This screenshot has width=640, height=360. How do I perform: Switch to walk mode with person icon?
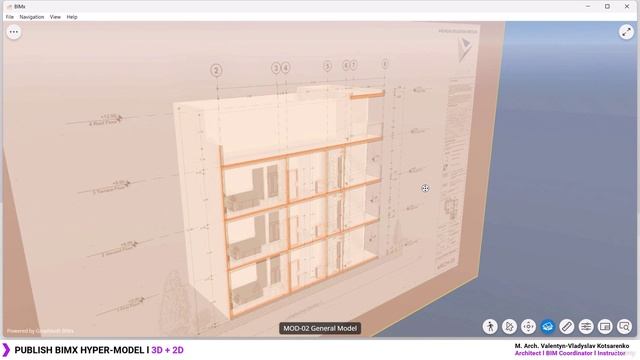pyautogui.click(x=490, y=327)
